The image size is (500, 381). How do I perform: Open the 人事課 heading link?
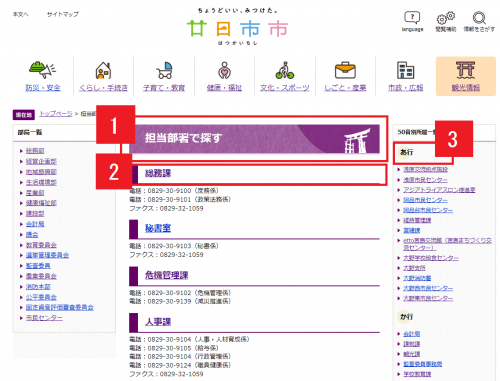point(158,322)
